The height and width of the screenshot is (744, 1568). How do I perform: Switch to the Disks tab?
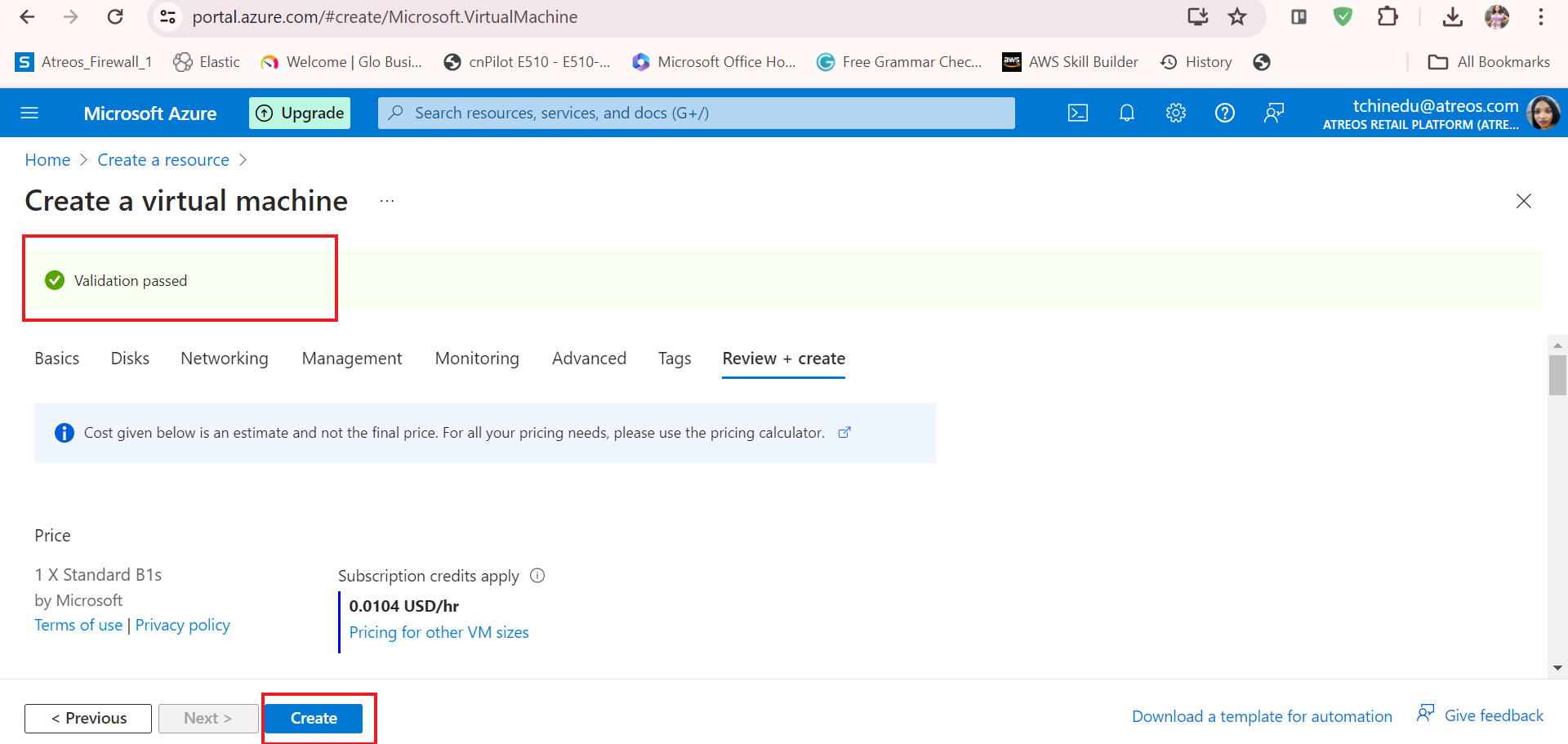tap(130, 359)
